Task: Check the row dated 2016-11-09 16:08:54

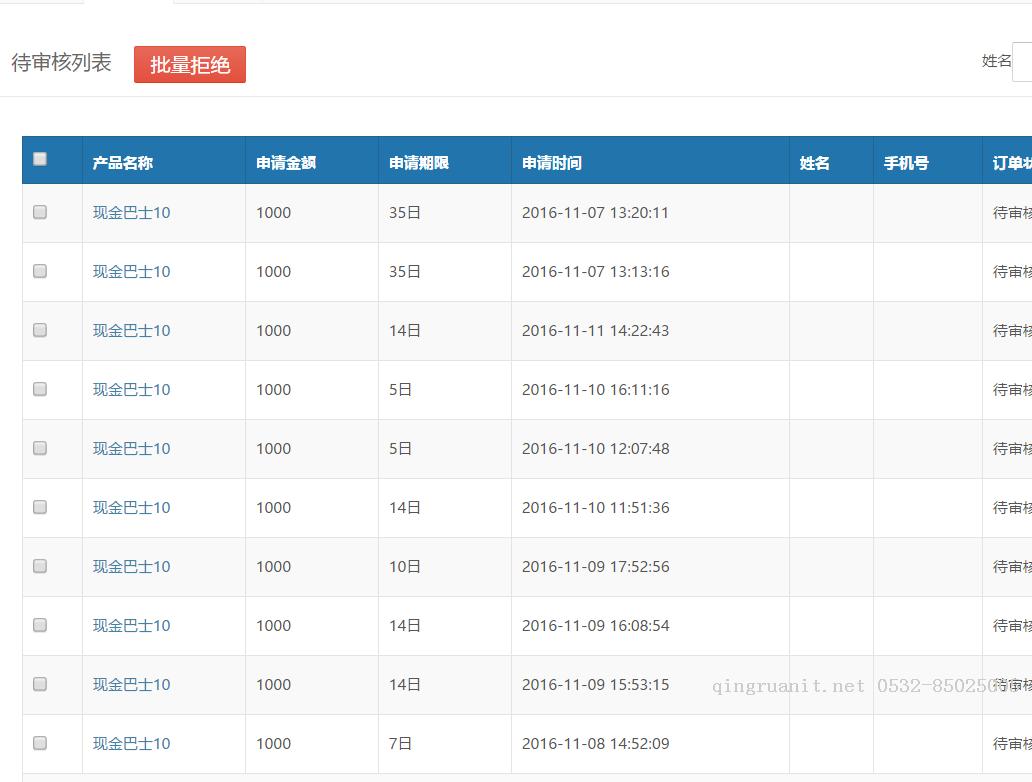Action: [x=40, y=625]
